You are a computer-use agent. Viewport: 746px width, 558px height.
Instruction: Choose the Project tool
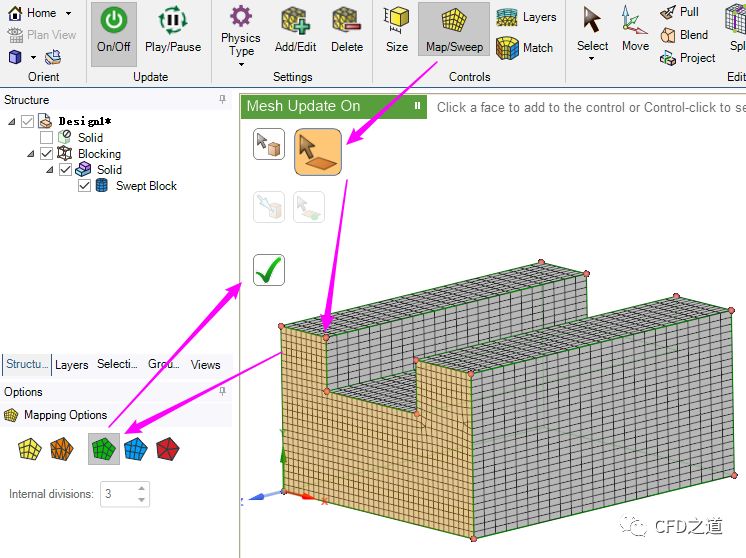687,58
